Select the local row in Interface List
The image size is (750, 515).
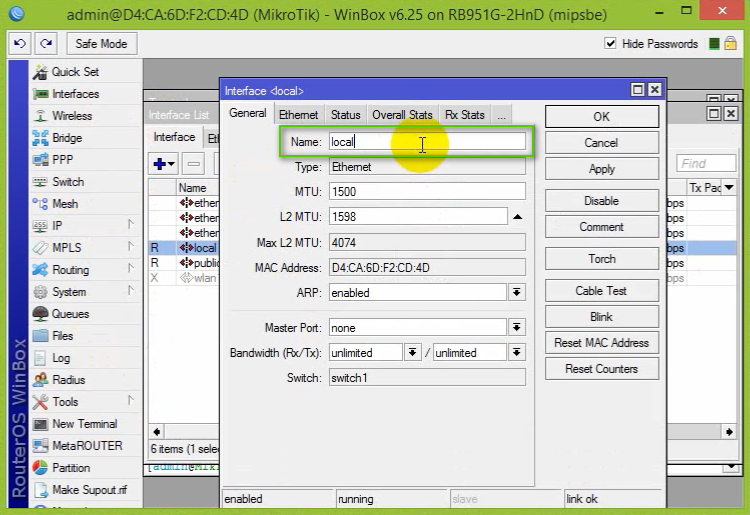(x=184, y=248)
